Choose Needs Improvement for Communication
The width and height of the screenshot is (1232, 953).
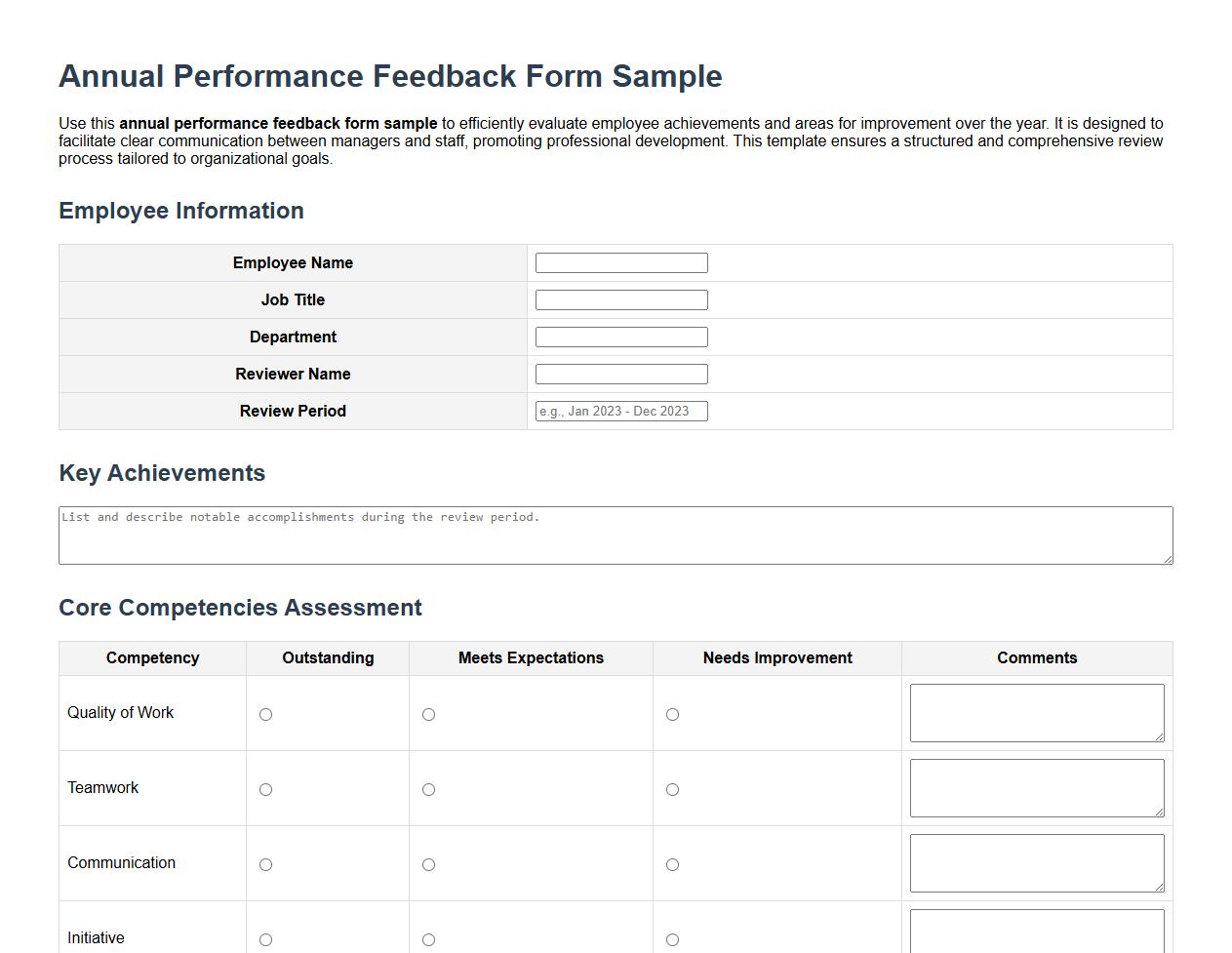pyautogui.click(x=672, y=864)
